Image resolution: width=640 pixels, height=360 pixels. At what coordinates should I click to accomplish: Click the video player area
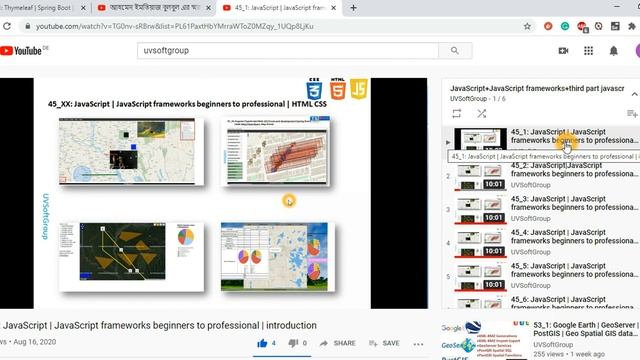[x=213, y=193]
